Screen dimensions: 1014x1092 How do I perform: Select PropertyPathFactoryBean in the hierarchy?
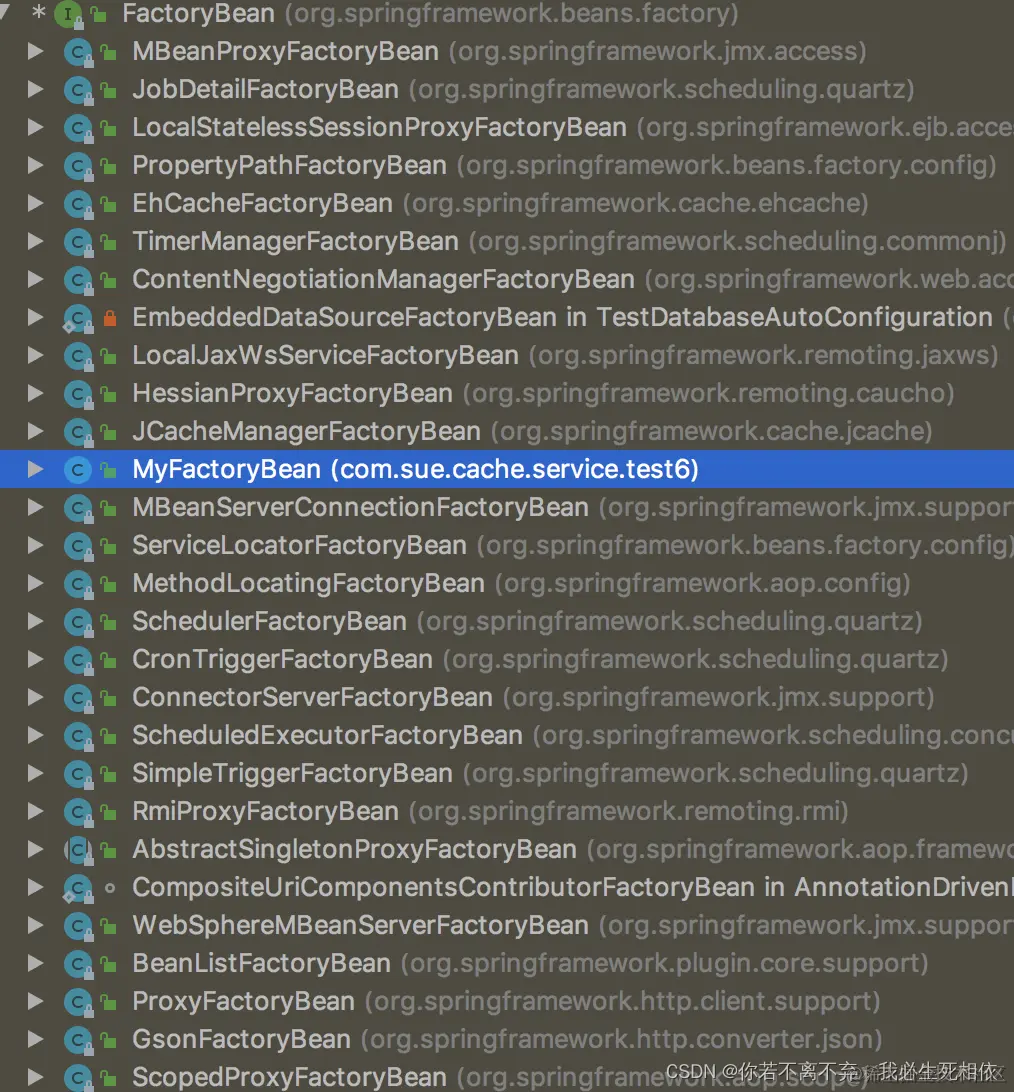pyautogui.click(x=507, y=165)
